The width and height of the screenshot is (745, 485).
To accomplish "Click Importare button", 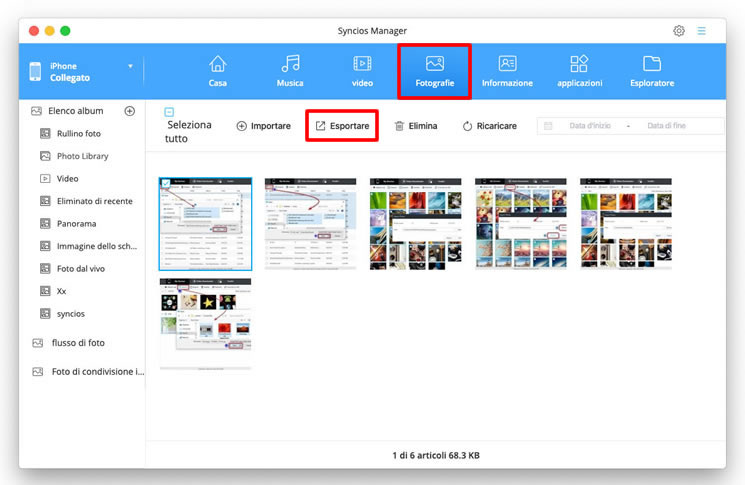I will coord(264,126).
